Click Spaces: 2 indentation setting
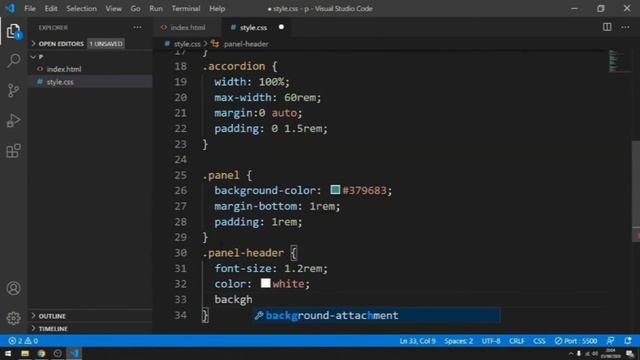This screenshot has width=640, height=360. click(458, 341)
